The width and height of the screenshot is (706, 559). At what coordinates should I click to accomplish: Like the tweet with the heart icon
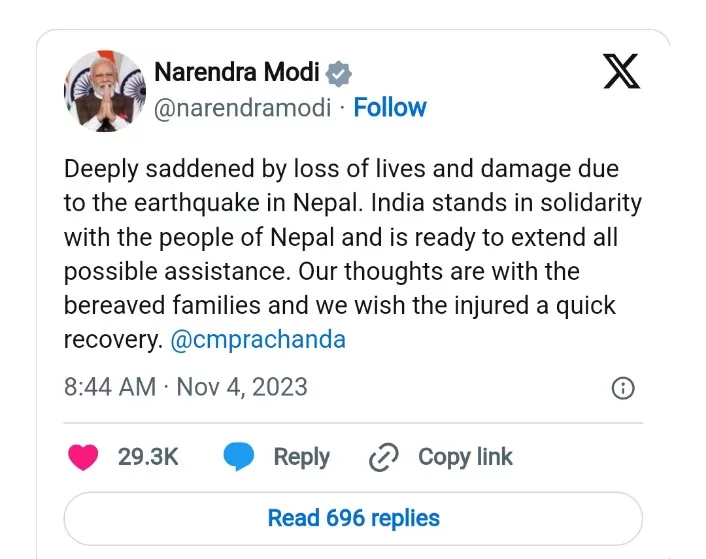(83, 457)
